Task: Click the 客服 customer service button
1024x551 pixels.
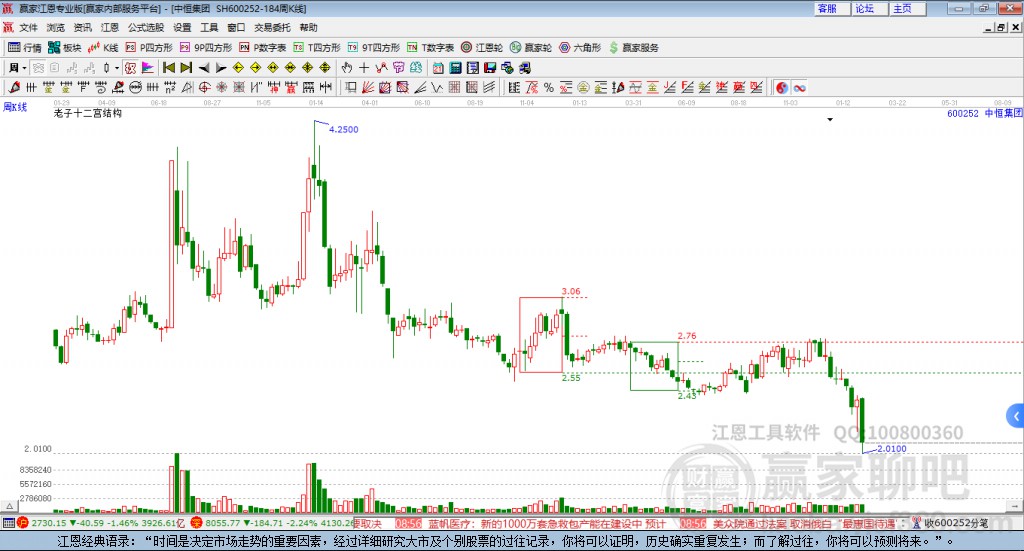Action: (x=832, y=8)
